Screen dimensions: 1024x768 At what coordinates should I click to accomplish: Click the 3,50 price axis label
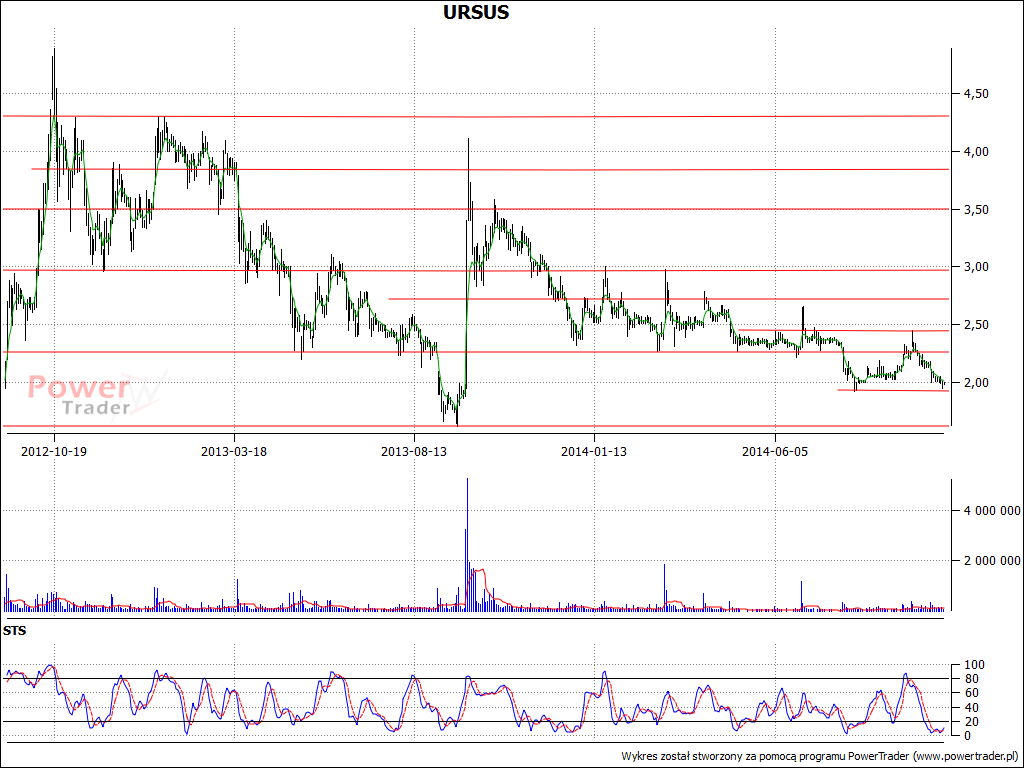coord(976,210)
